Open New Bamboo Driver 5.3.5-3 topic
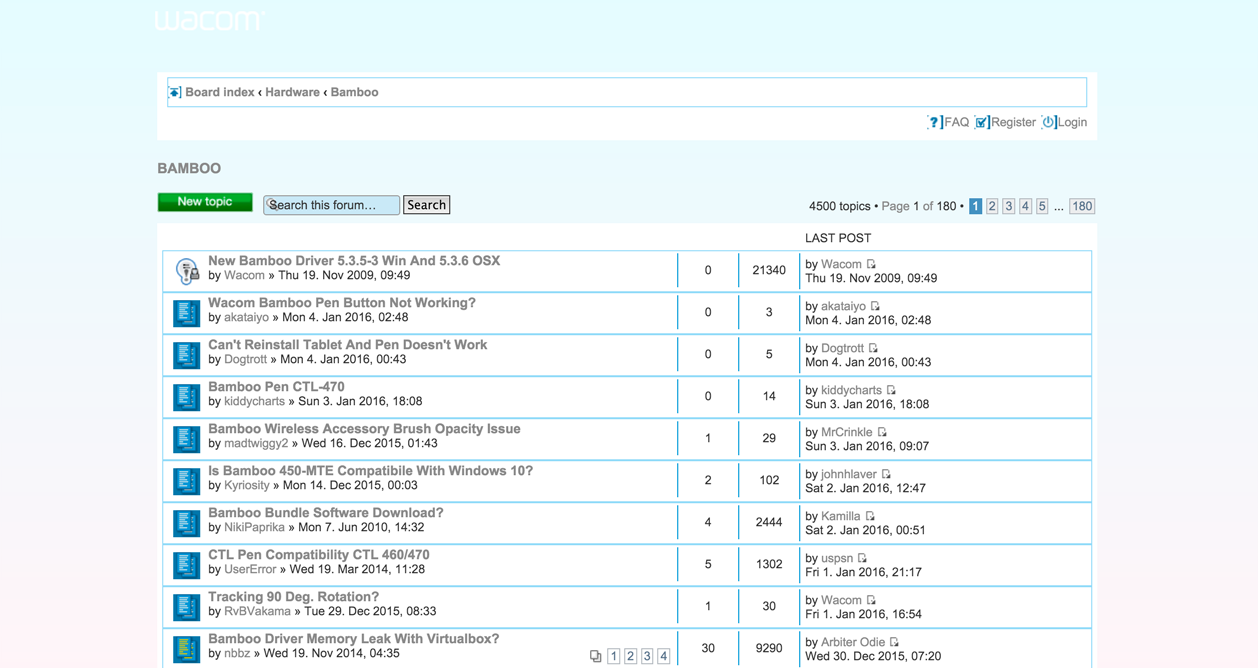Viewport: 1258px width, 668px height. pyautogui.click(x=354, y=261)
